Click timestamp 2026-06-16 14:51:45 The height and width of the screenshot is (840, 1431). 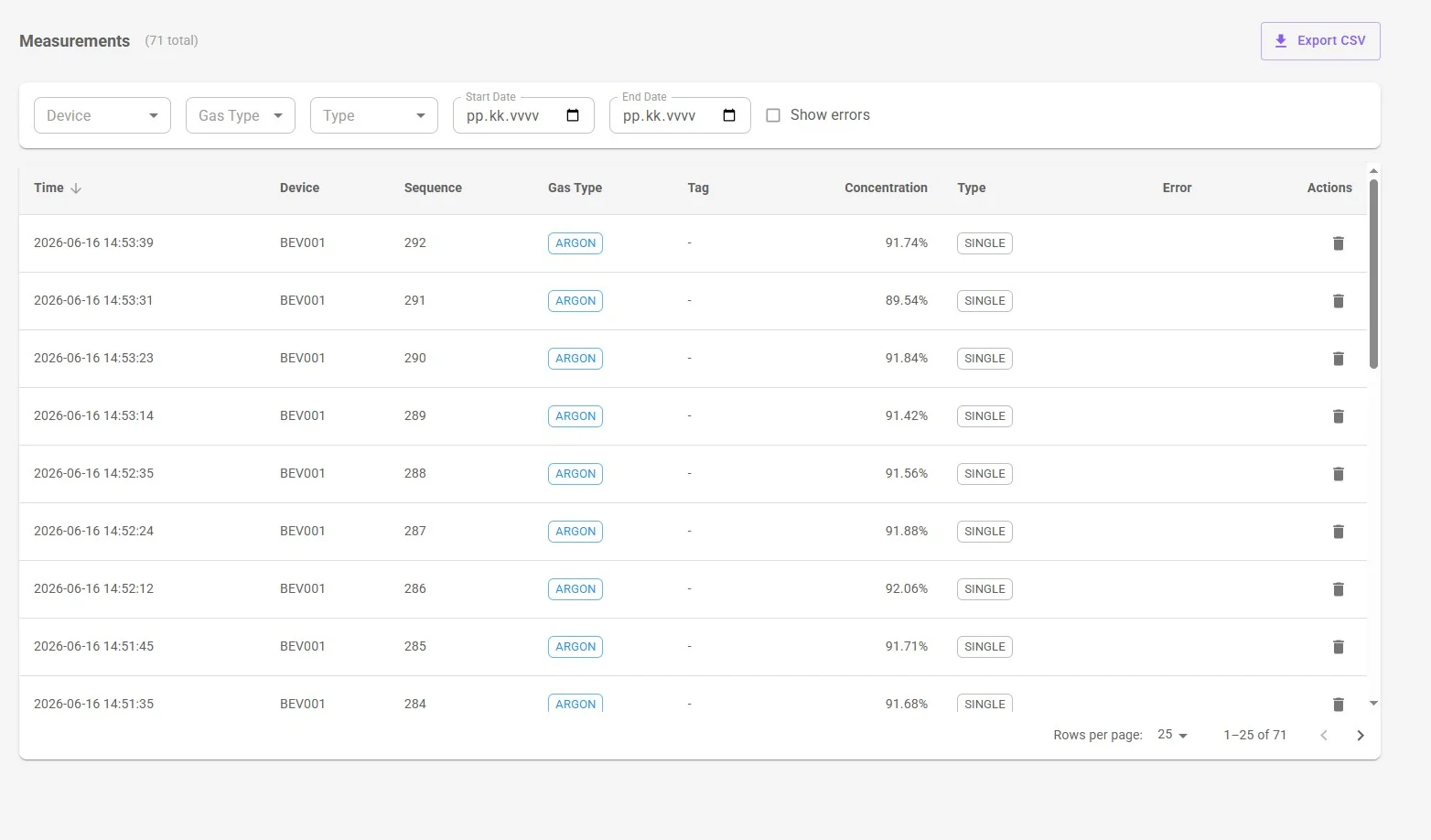click(93, 646)
